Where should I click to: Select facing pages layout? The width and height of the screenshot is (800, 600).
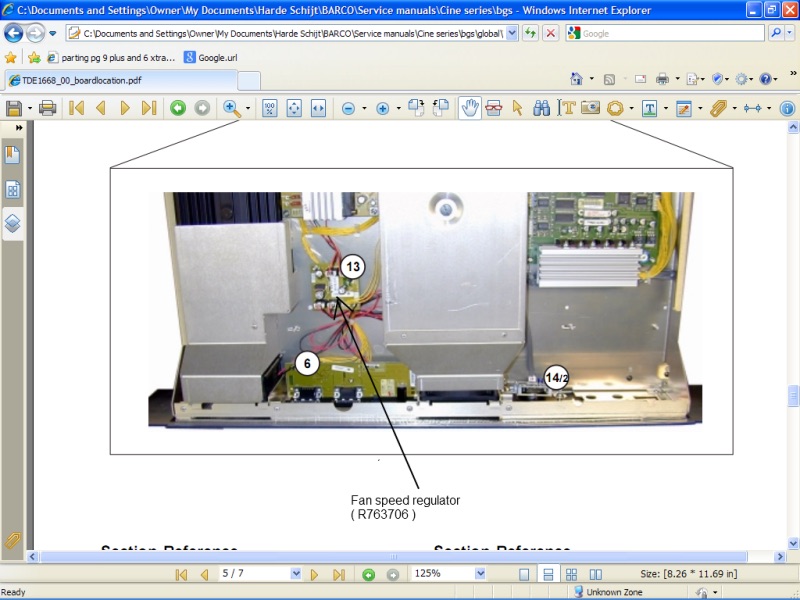tap(595, 574)
